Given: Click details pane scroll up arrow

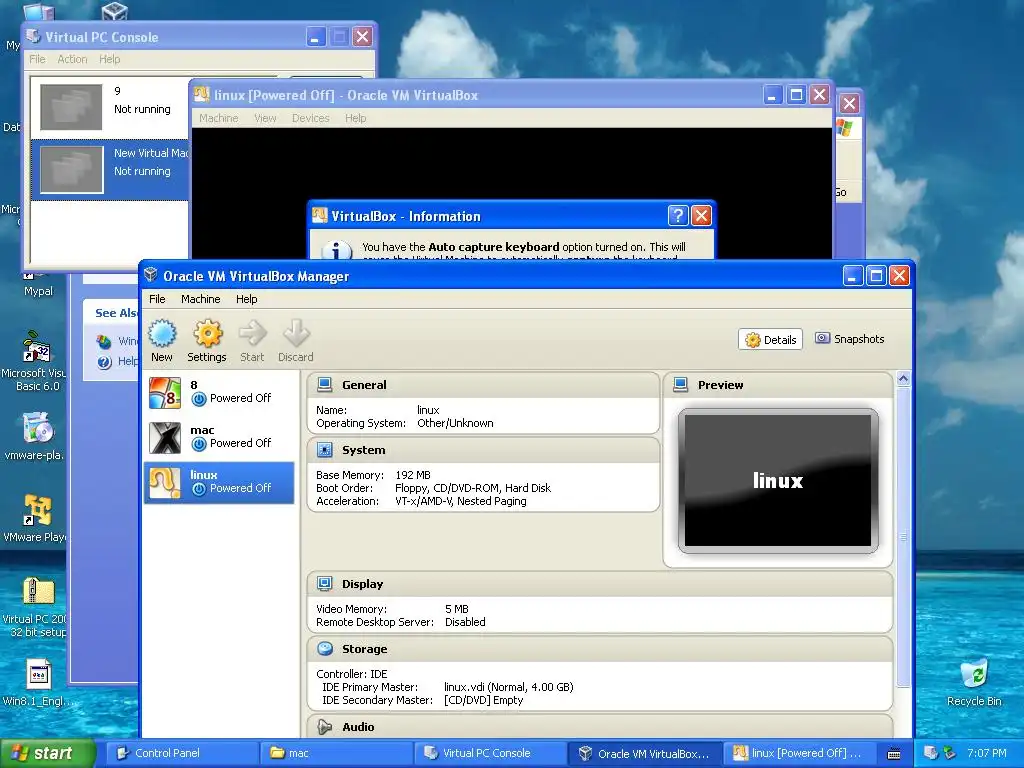Looking at the screenshot, I should (903, 378).
